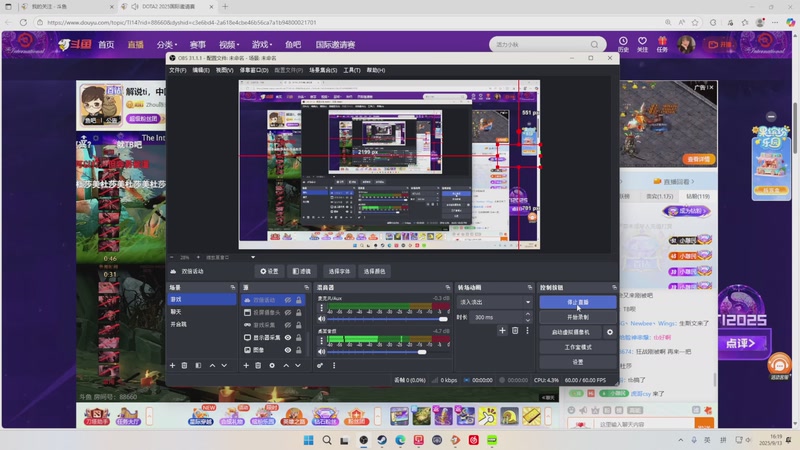Stop streaming with 停止直播 button
This screenshot has height=450, width=800.
pyautogui.click(x=578, y=302)
